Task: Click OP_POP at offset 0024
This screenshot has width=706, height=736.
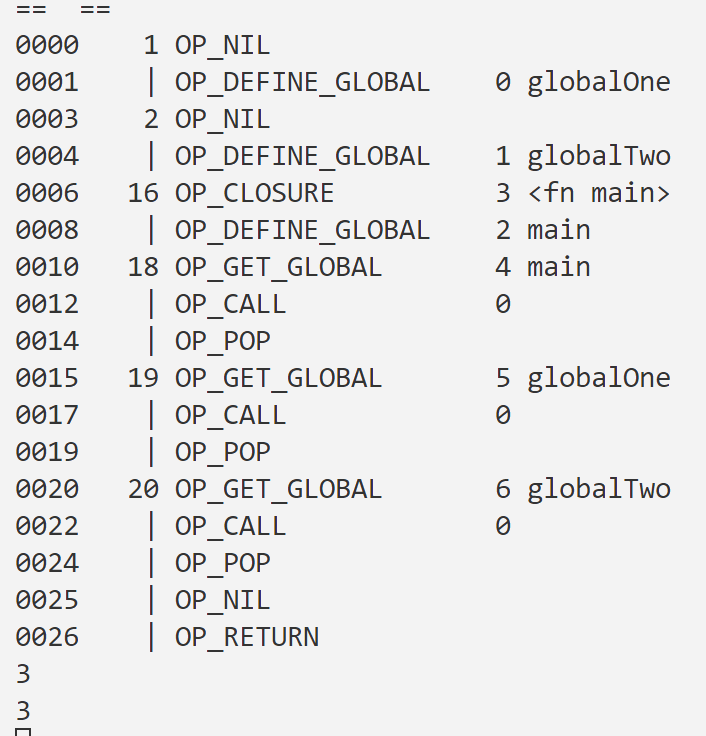Action: coord(223,563)
